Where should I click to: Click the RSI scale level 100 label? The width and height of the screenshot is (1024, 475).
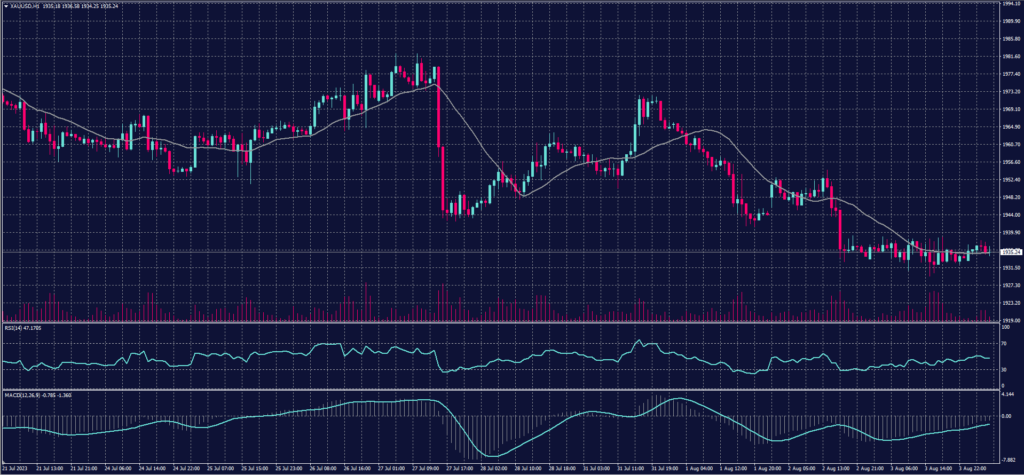click(x=1004, y=327)
